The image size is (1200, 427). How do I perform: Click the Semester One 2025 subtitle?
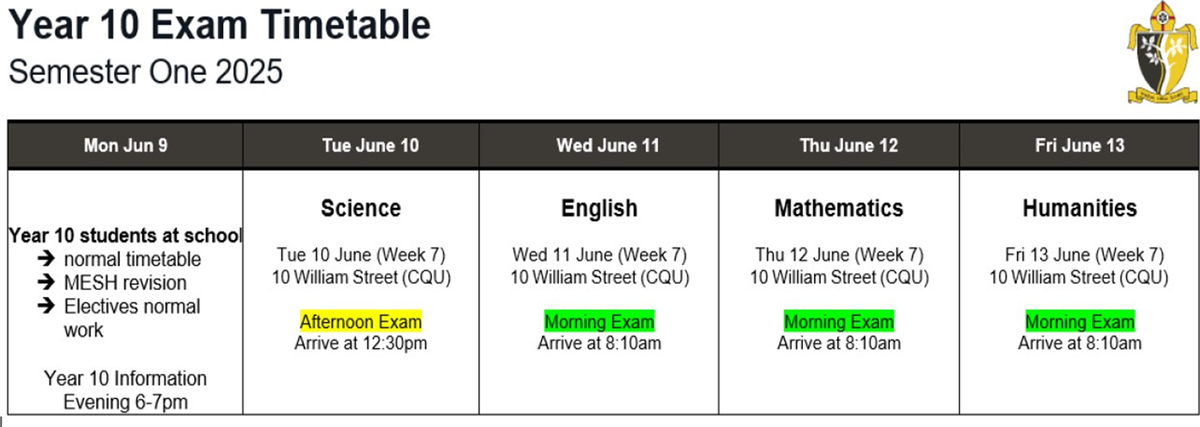[145, 72]
